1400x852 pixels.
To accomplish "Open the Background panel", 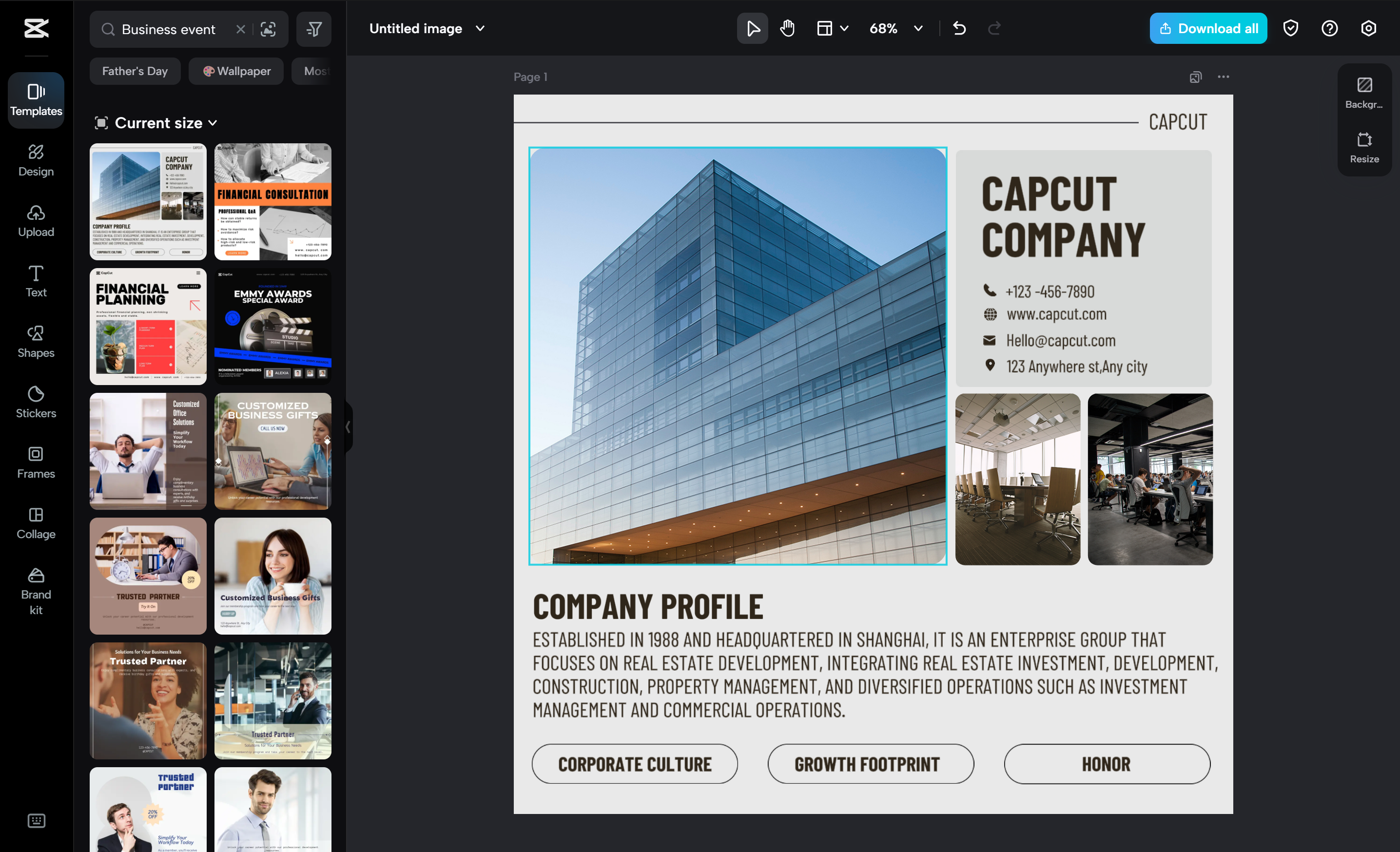I will 1363,93.
